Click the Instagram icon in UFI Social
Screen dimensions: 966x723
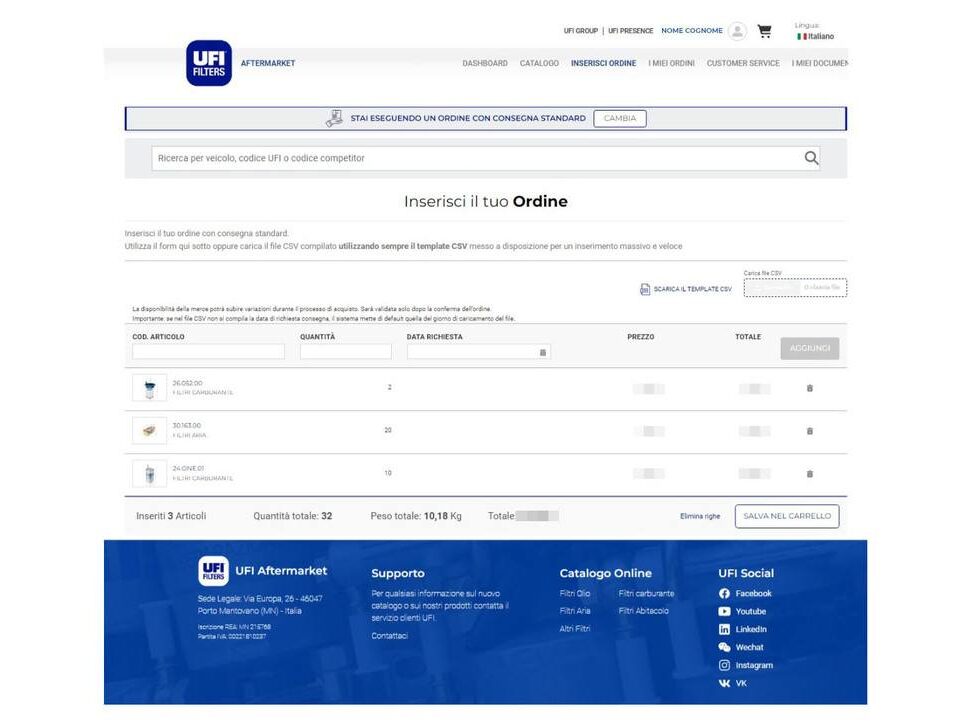[x=723, y=665]
